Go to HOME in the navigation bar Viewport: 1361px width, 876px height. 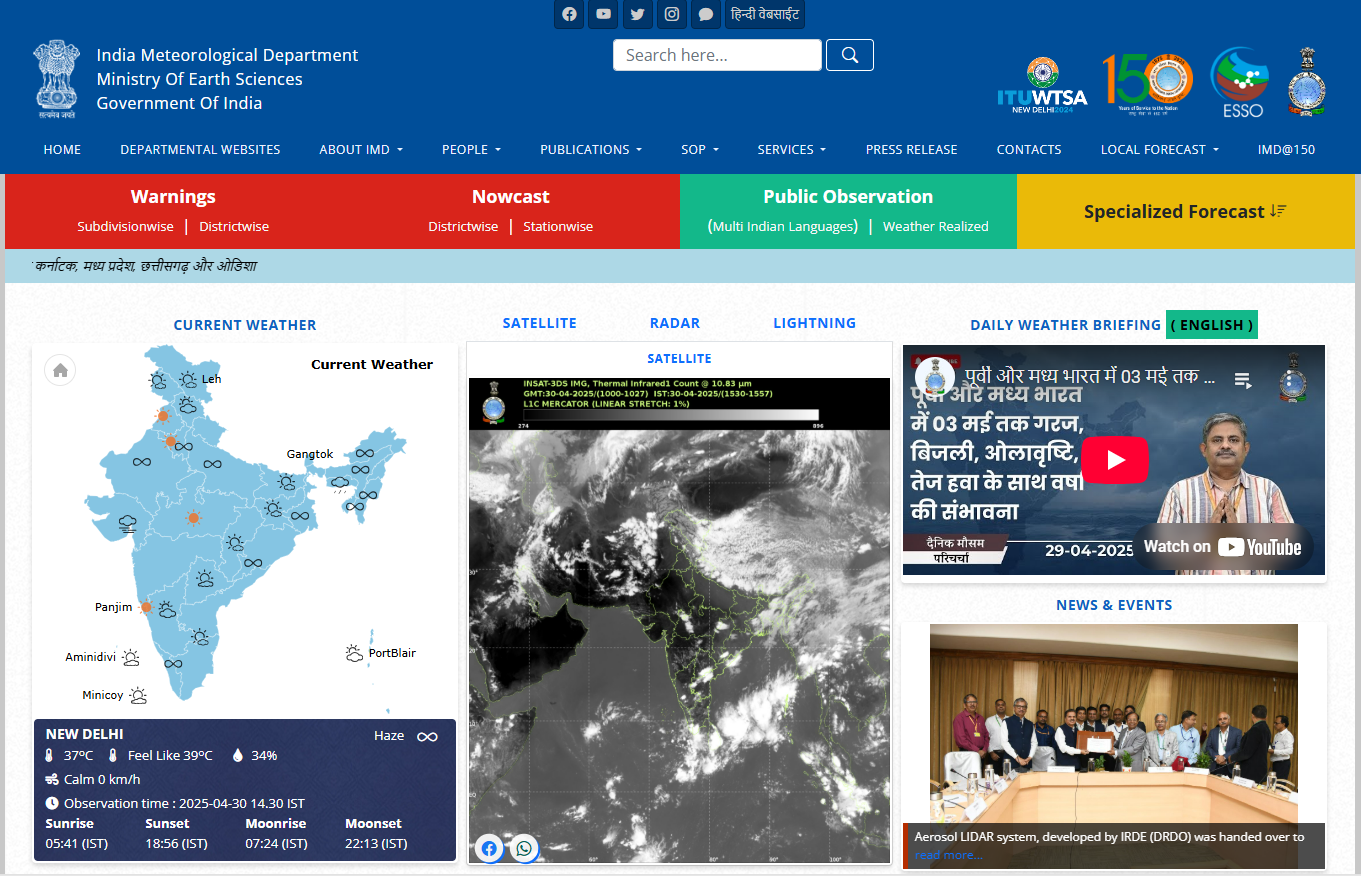click(62, 149)
